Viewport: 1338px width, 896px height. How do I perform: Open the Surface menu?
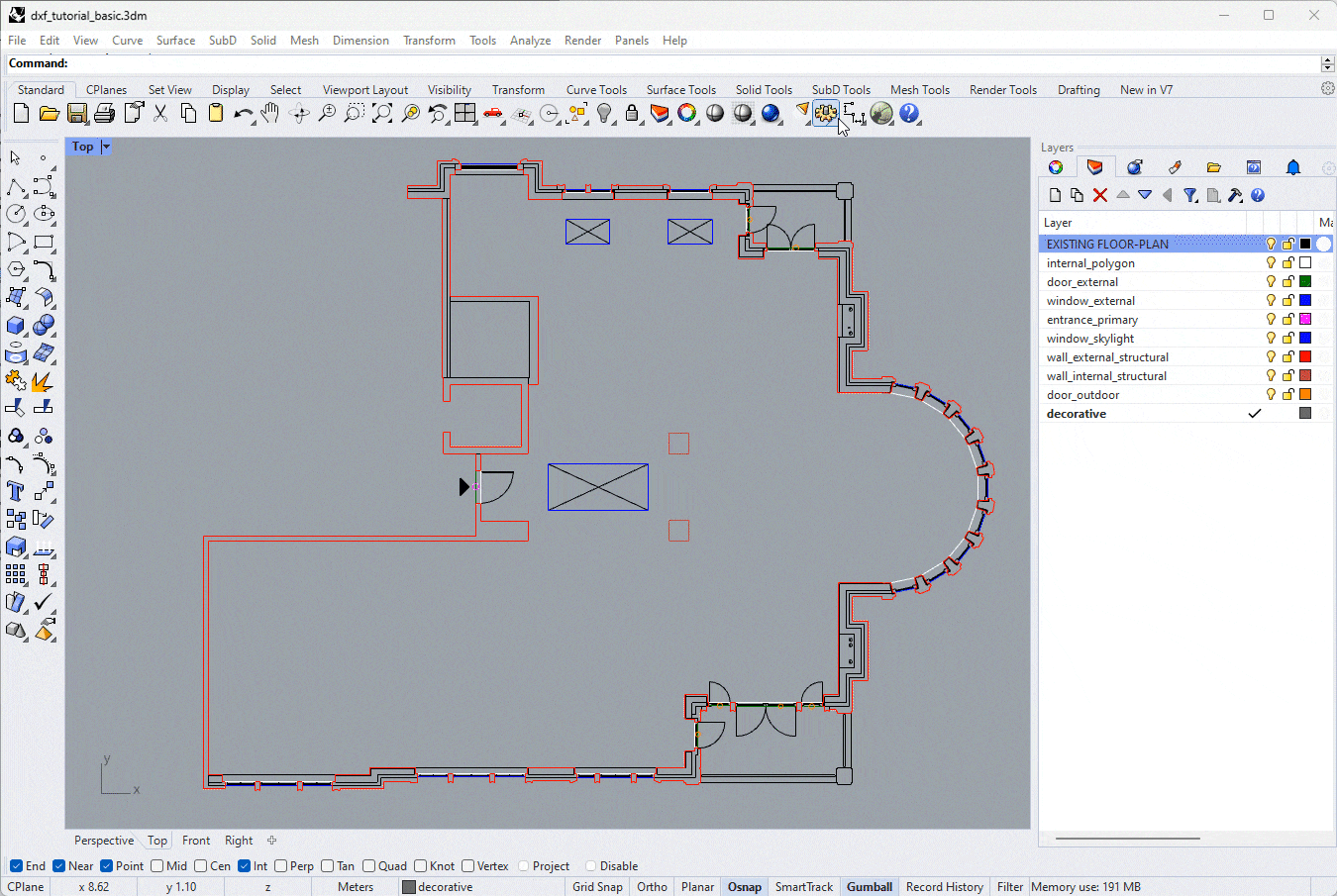tap(175, 41)
